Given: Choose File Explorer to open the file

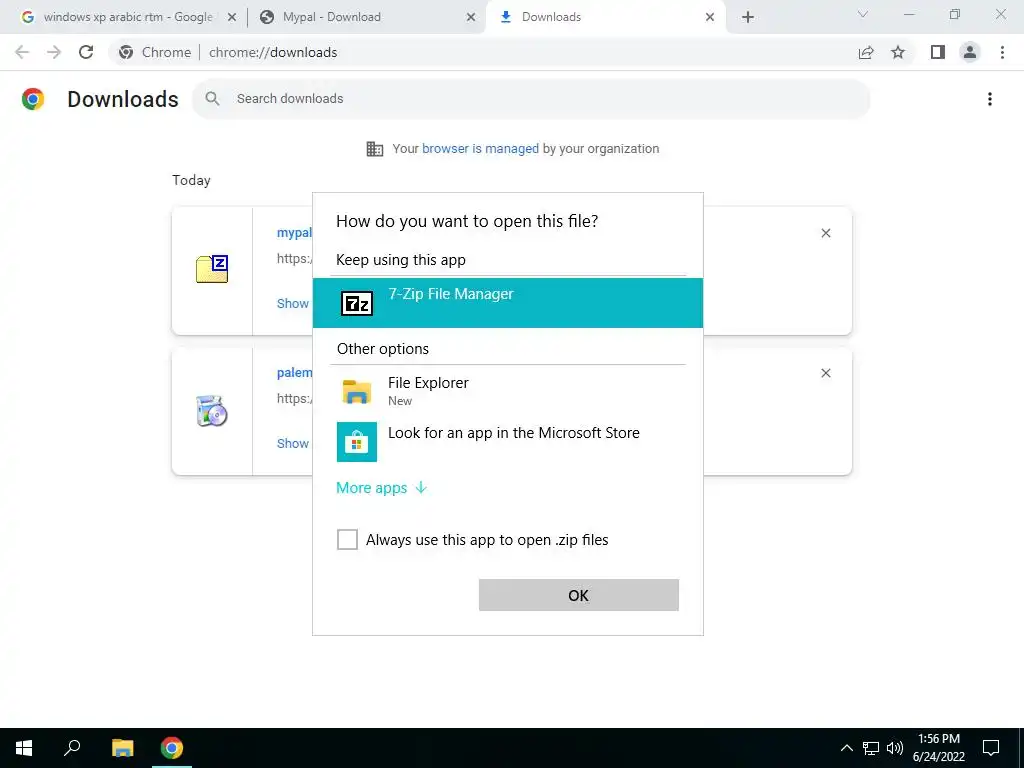Looking at the screenshot, I should tap(507, 391).
